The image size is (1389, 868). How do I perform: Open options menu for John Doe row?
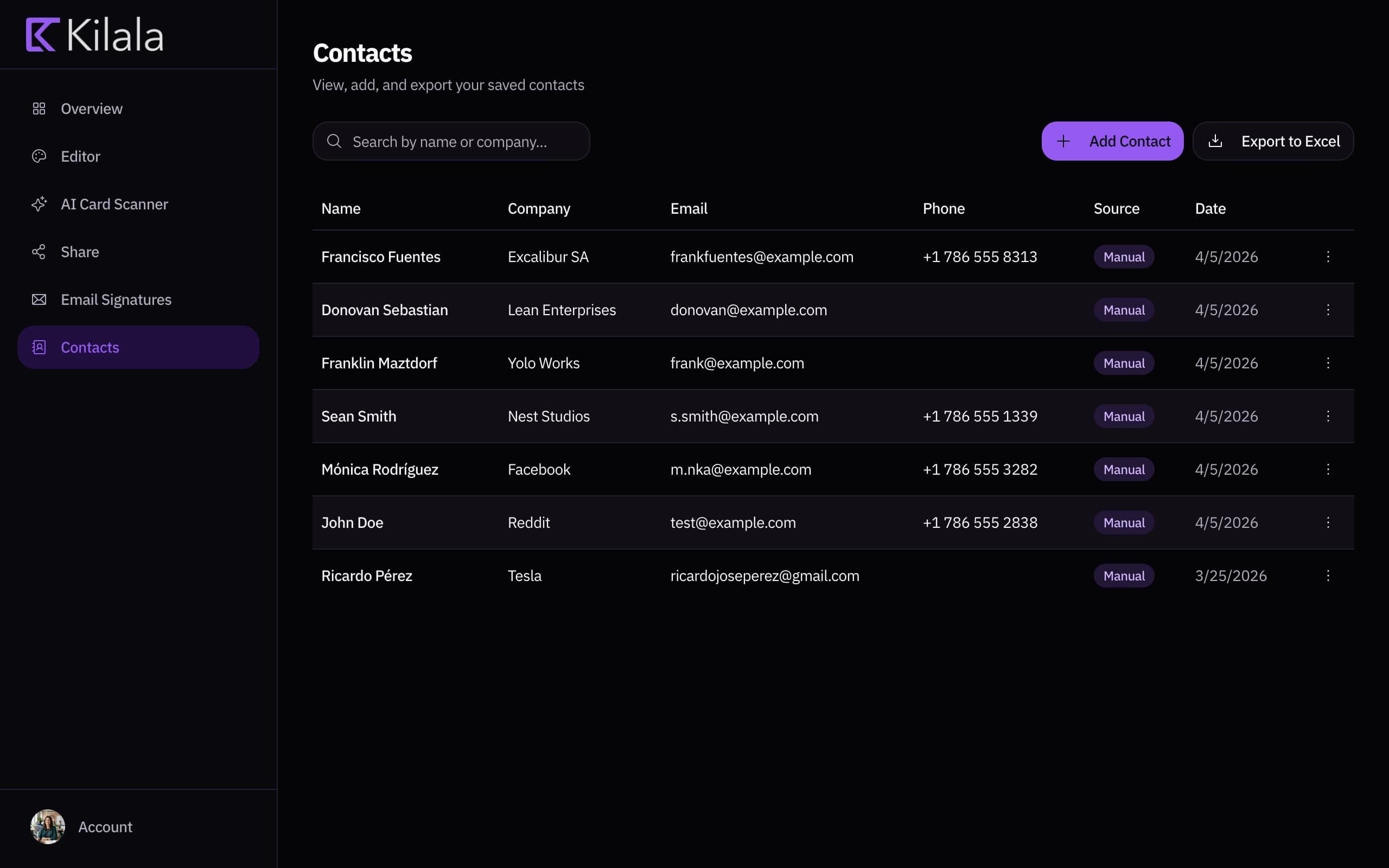pyautogui.click(x=1329, y=522)
